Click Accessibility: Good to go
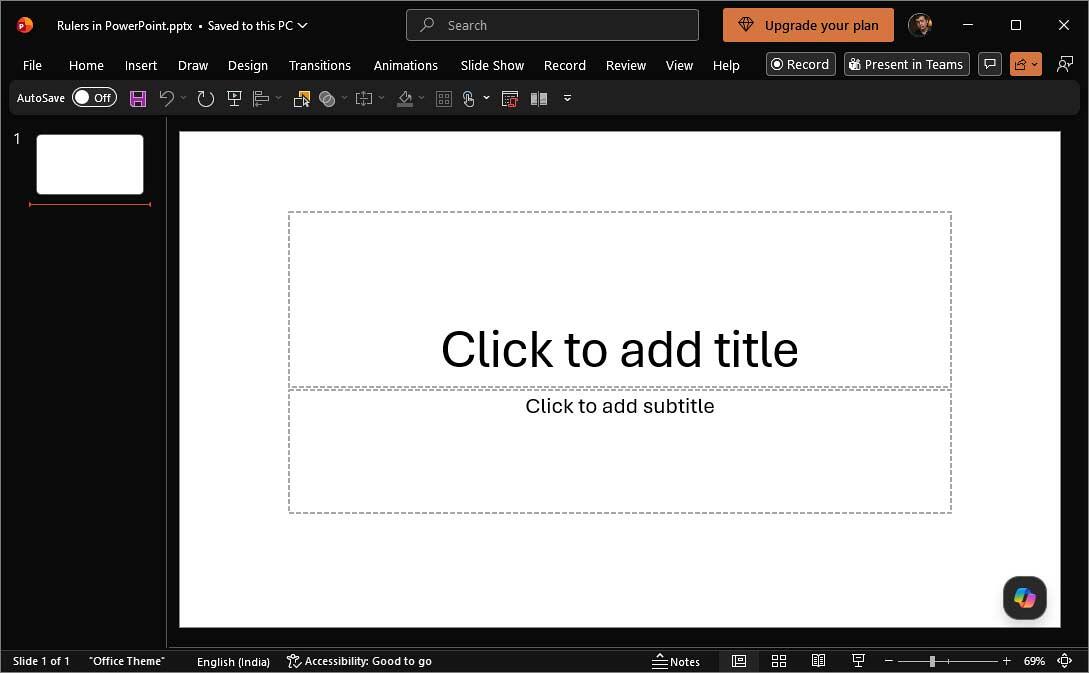This screenshot has width=1089, height=673. click(x=360, y=661)
